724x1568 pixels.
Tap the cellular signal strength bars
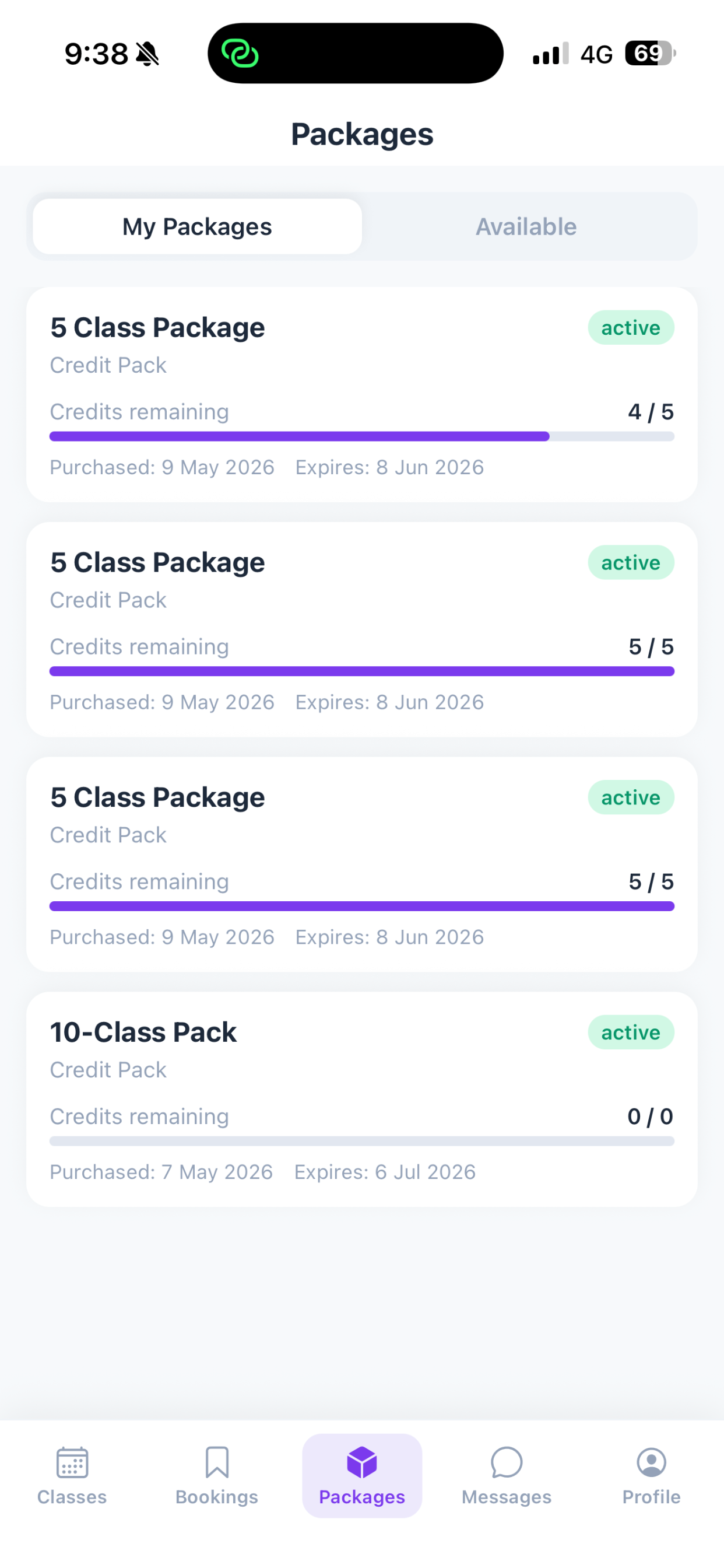pyautogui.click(x=551, y=54)
